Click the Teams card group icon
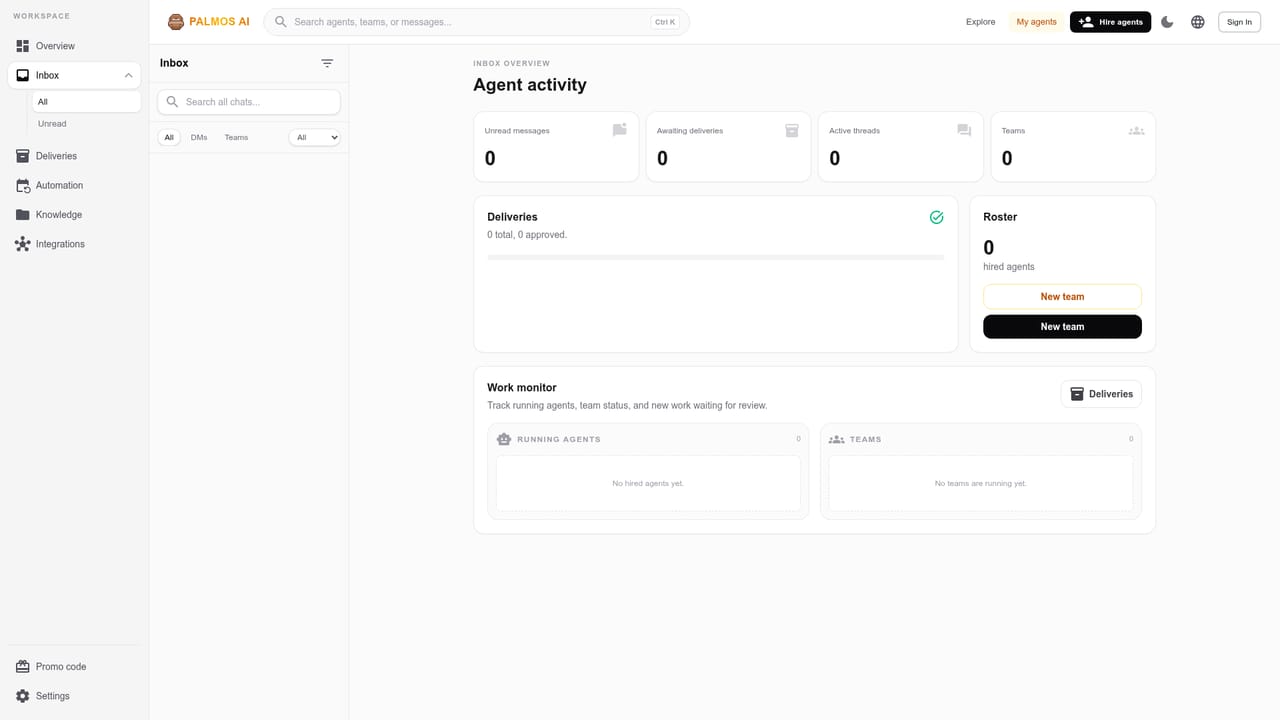The height and width of the screenshot is (720, 1280). pyautogui.click(x=1136, y=130)
